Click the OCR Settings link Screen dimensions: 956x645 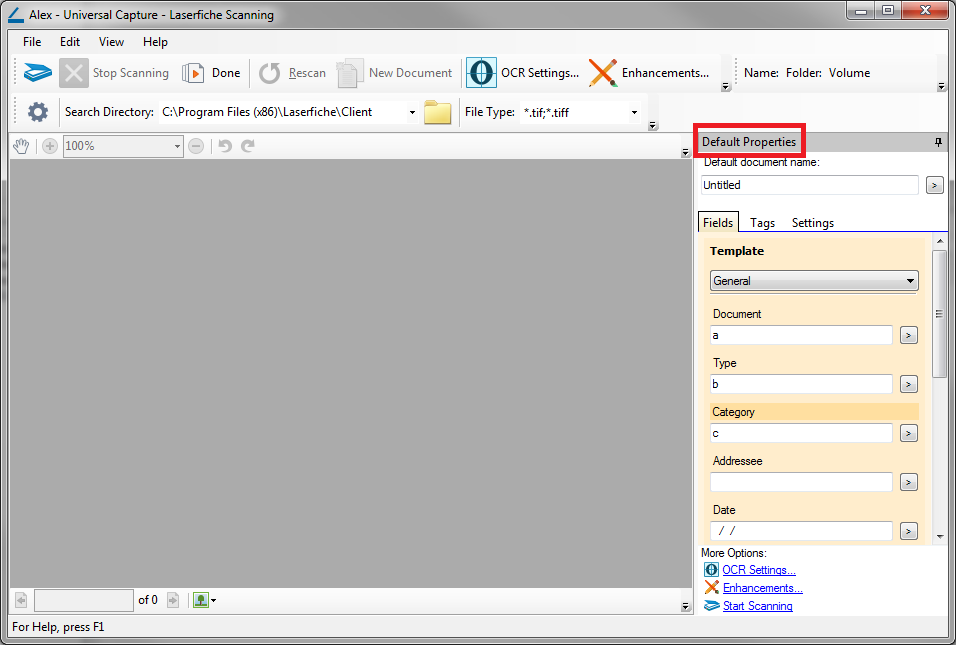click(x=759, y=570)
